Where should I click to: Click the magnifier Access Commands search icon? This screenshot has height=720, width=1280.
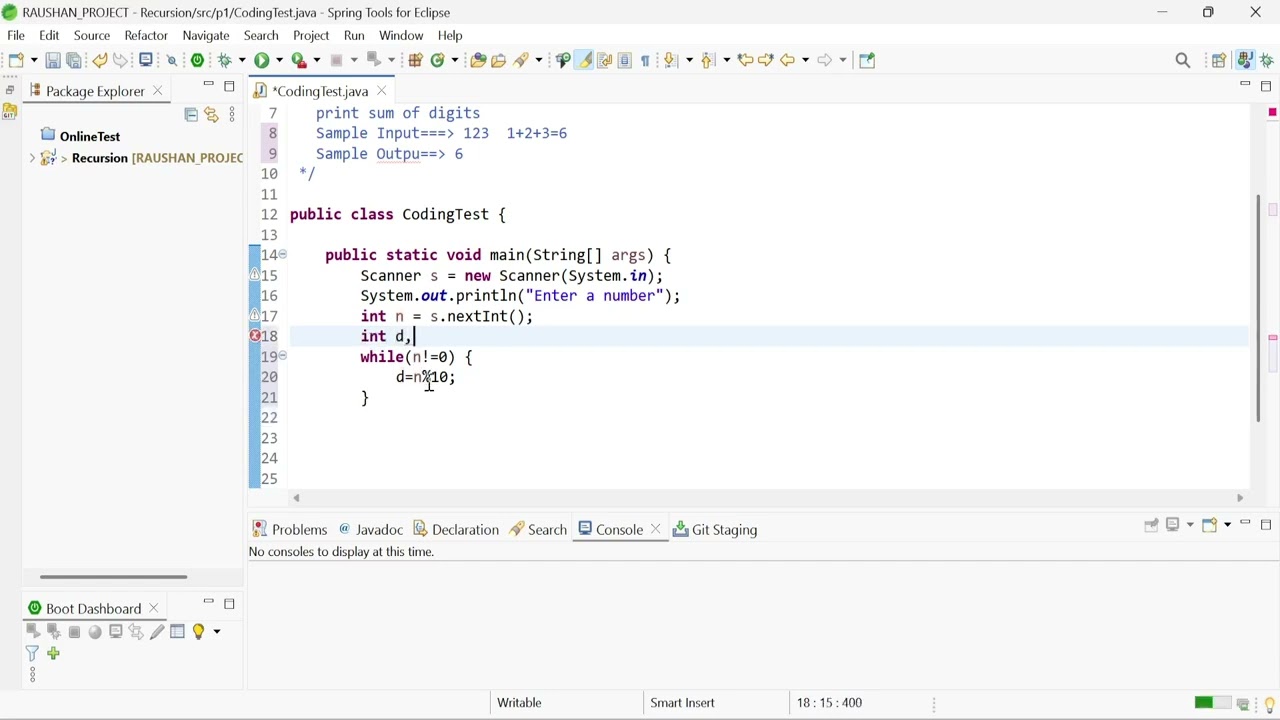coord(1183,60)
